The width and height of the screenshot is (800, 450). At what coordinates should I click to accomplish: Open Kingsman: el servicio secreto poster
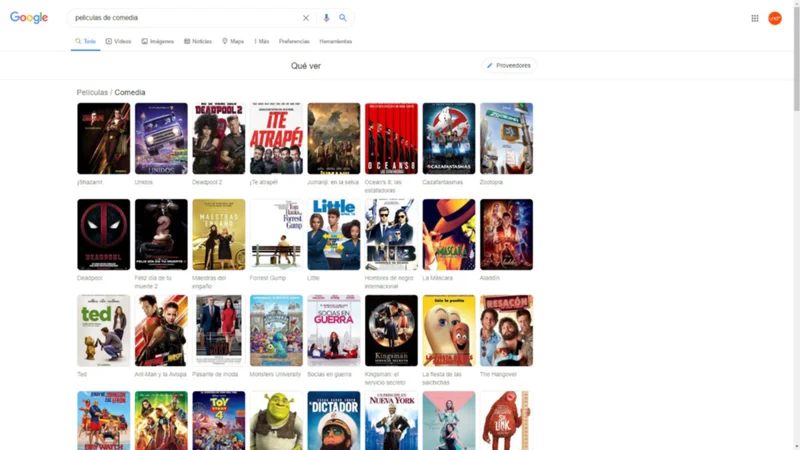tap(391, 331)
